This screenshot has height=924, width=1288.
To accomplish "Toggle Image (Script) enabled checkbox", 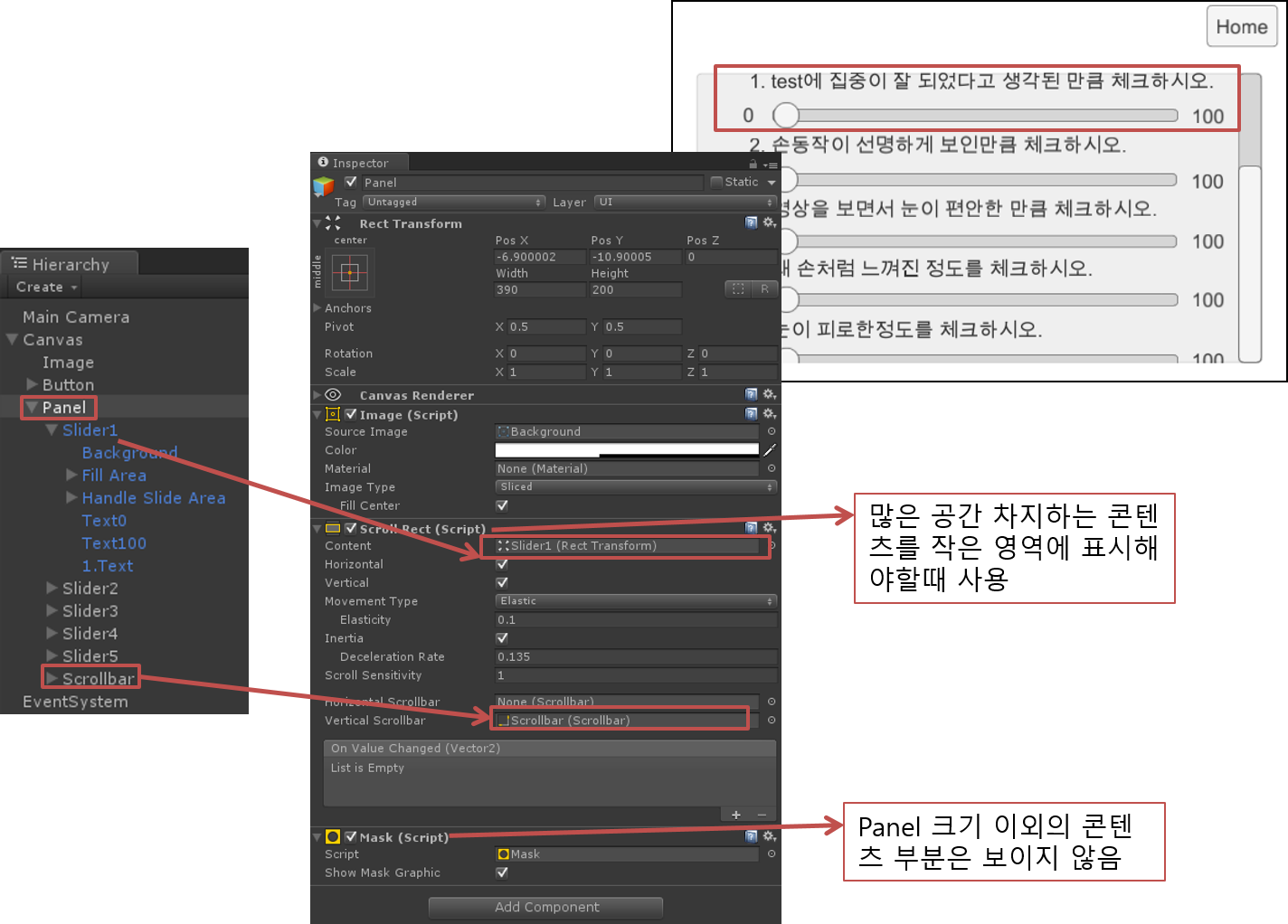I will pos(351,414).
